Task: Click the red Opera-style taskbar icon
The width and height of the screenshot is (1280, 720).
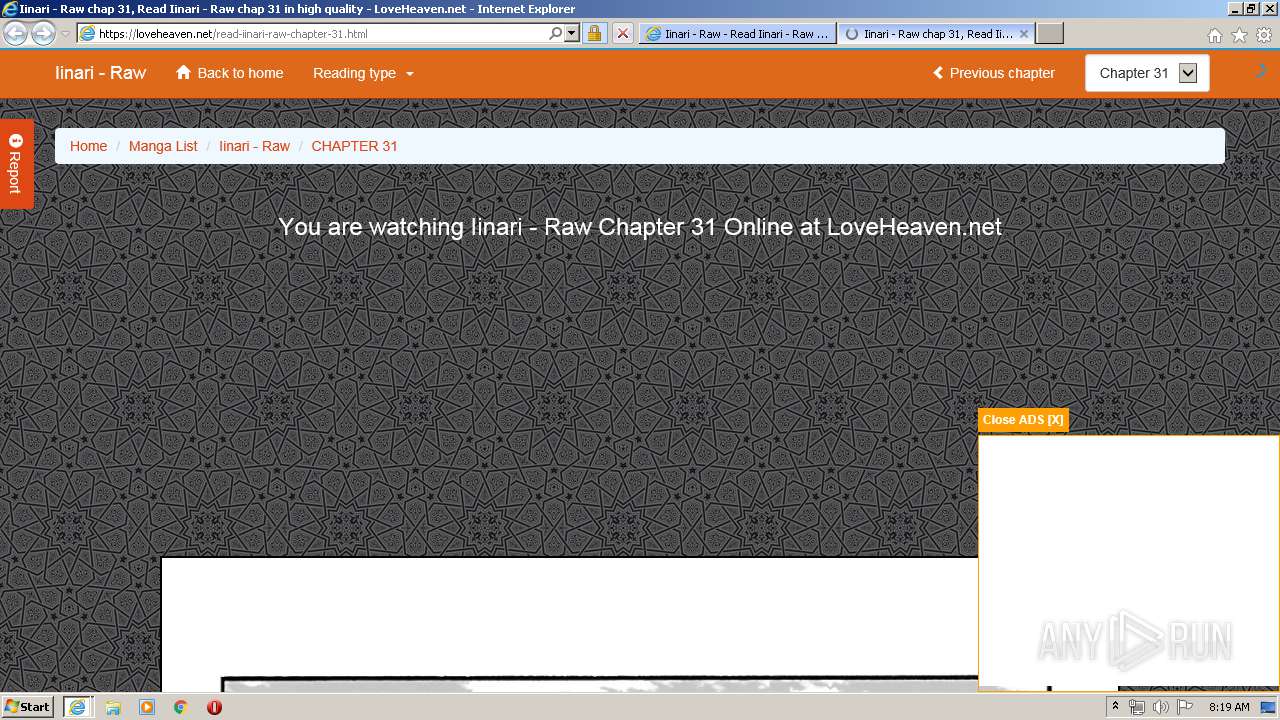Action: (214, 707)
